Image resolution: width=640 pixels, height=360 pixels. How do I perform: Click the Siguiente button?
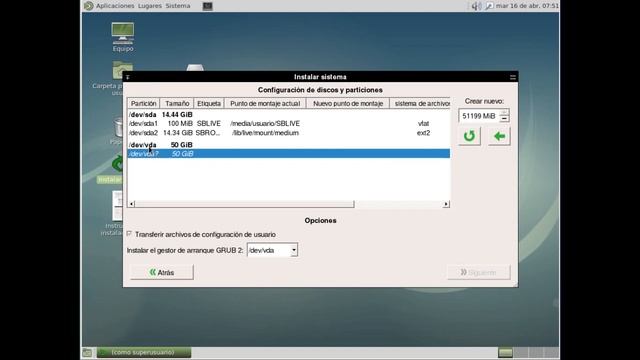[x=479, y=272]
